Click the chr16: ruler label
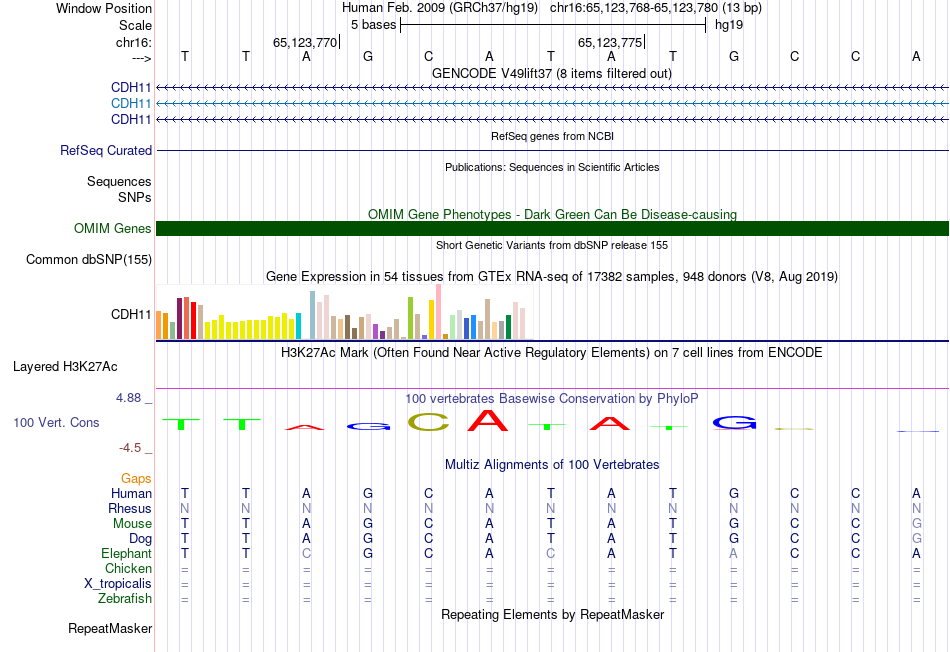 tap(134, 42)
